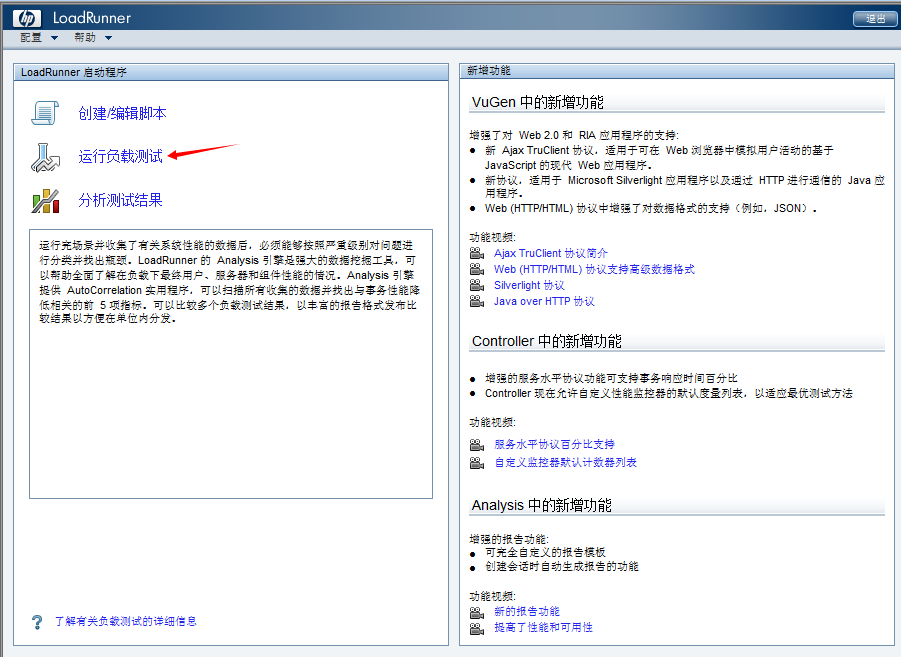Open the 帮助 menu
901x657 pixels.
click(85, 37)
